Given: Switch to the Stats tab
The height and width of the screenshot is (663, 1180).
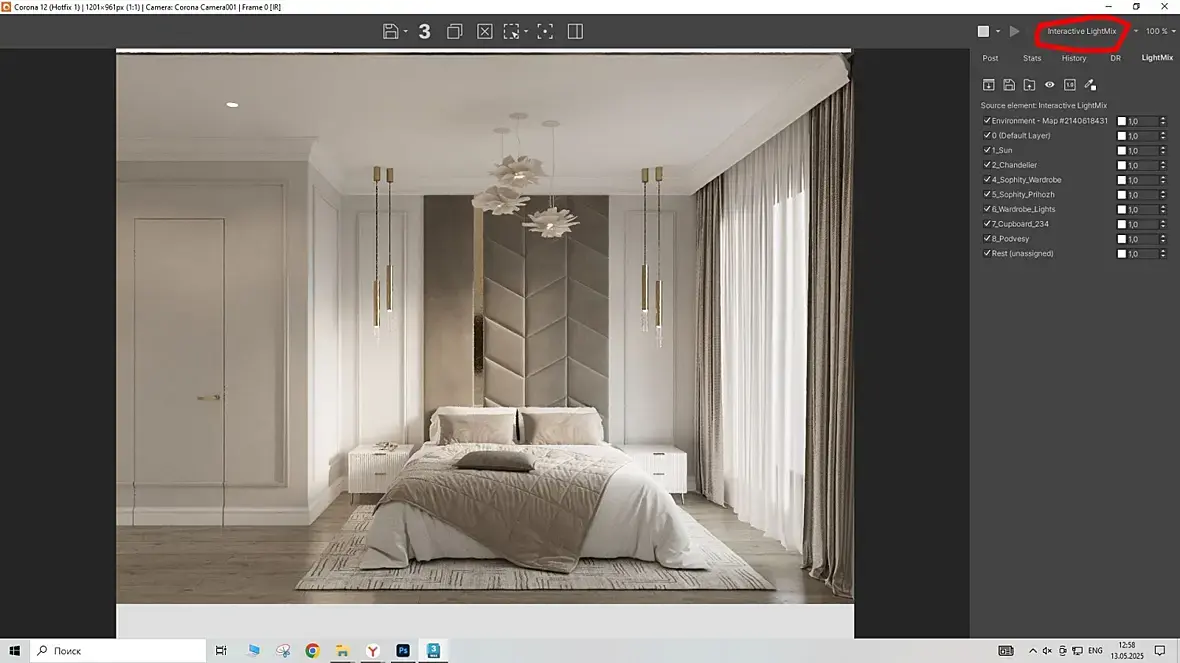Looking at the screenshot, I should pos(1032,58).
